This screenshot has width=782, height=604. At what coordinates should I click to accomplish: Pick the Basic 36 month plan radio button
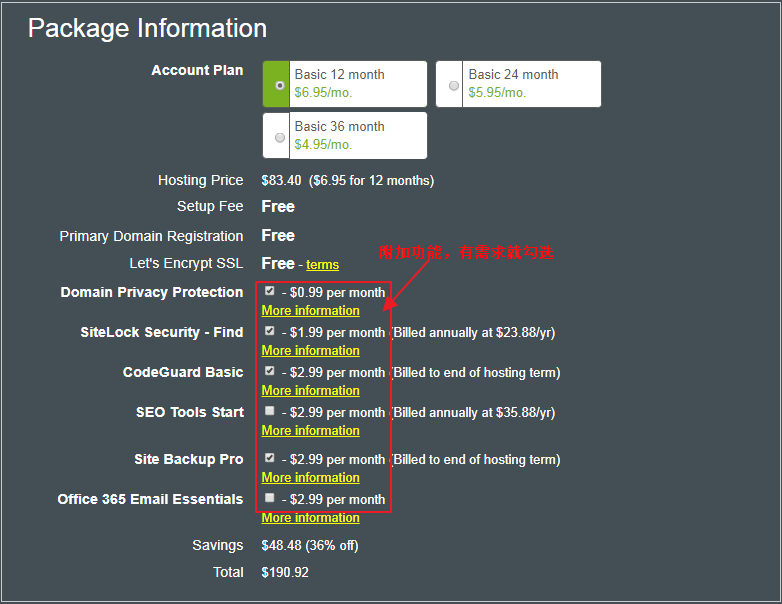(279, 137)
